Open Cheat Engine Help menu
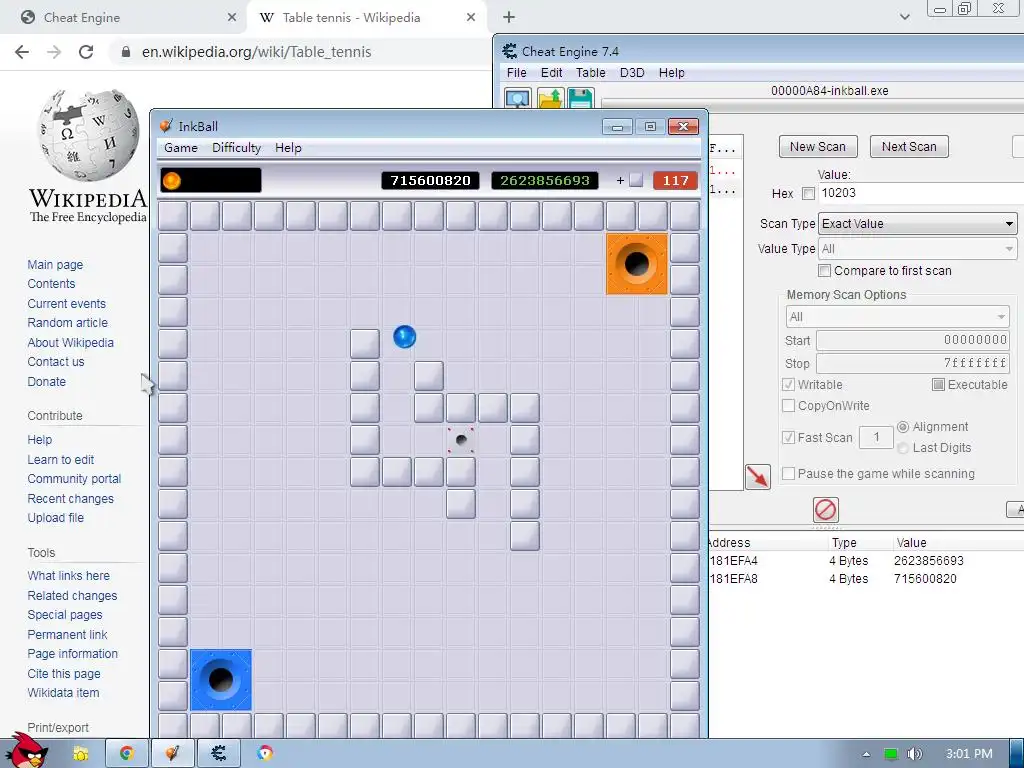The image size is (1024, 768). coord(671,72)
